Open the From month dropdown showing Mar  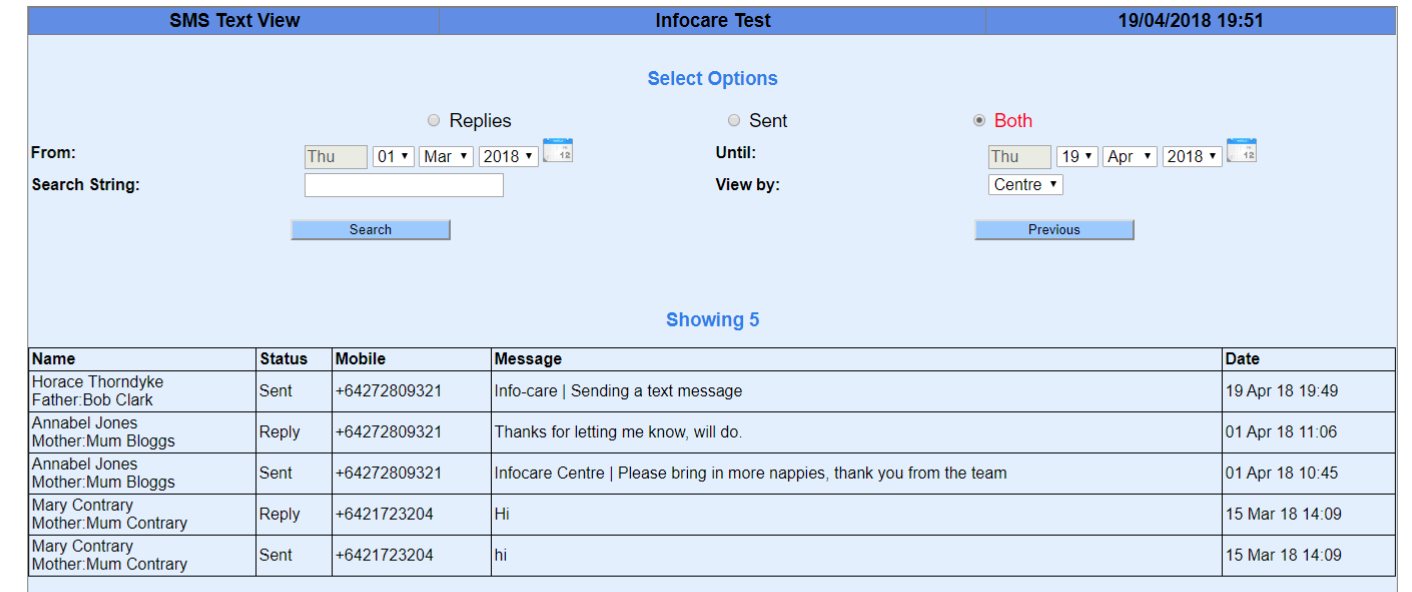point(446,157)
